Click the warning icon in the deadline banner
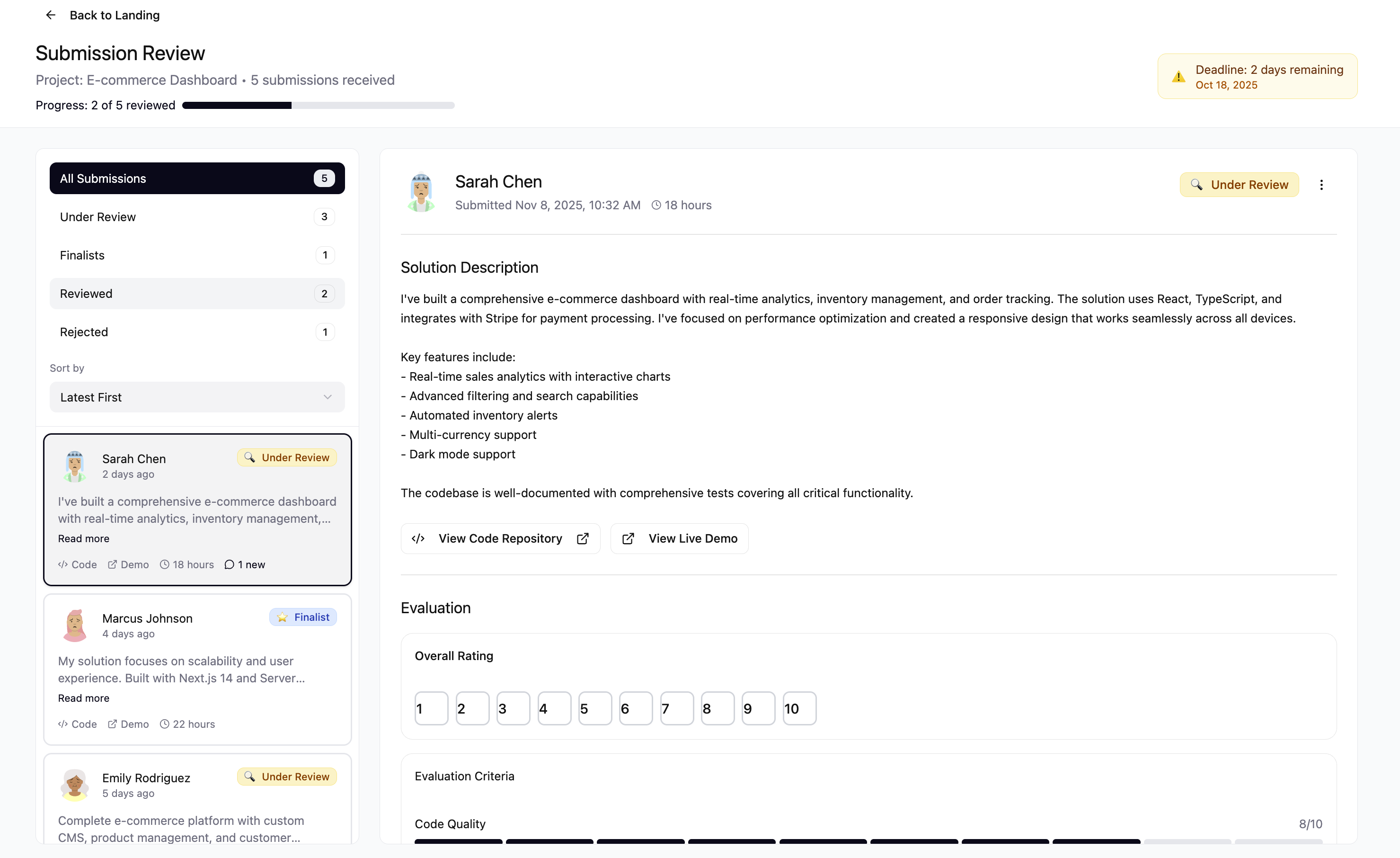 (1178, 76)
